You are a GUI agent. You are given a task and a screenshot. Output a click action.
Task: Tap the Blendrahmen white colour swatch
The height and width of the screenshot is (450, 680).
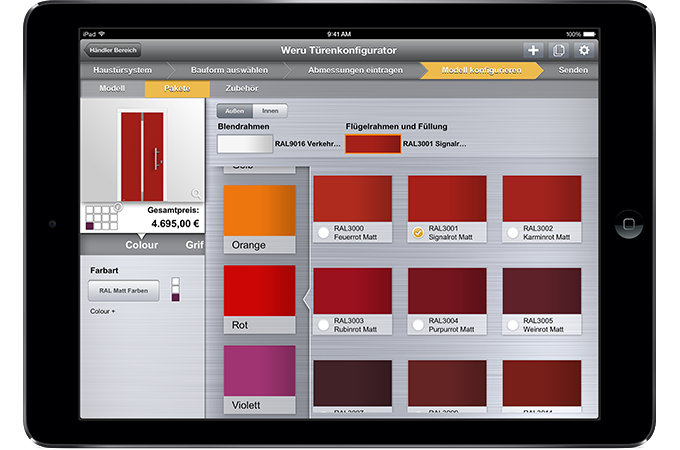click(245, 144)
